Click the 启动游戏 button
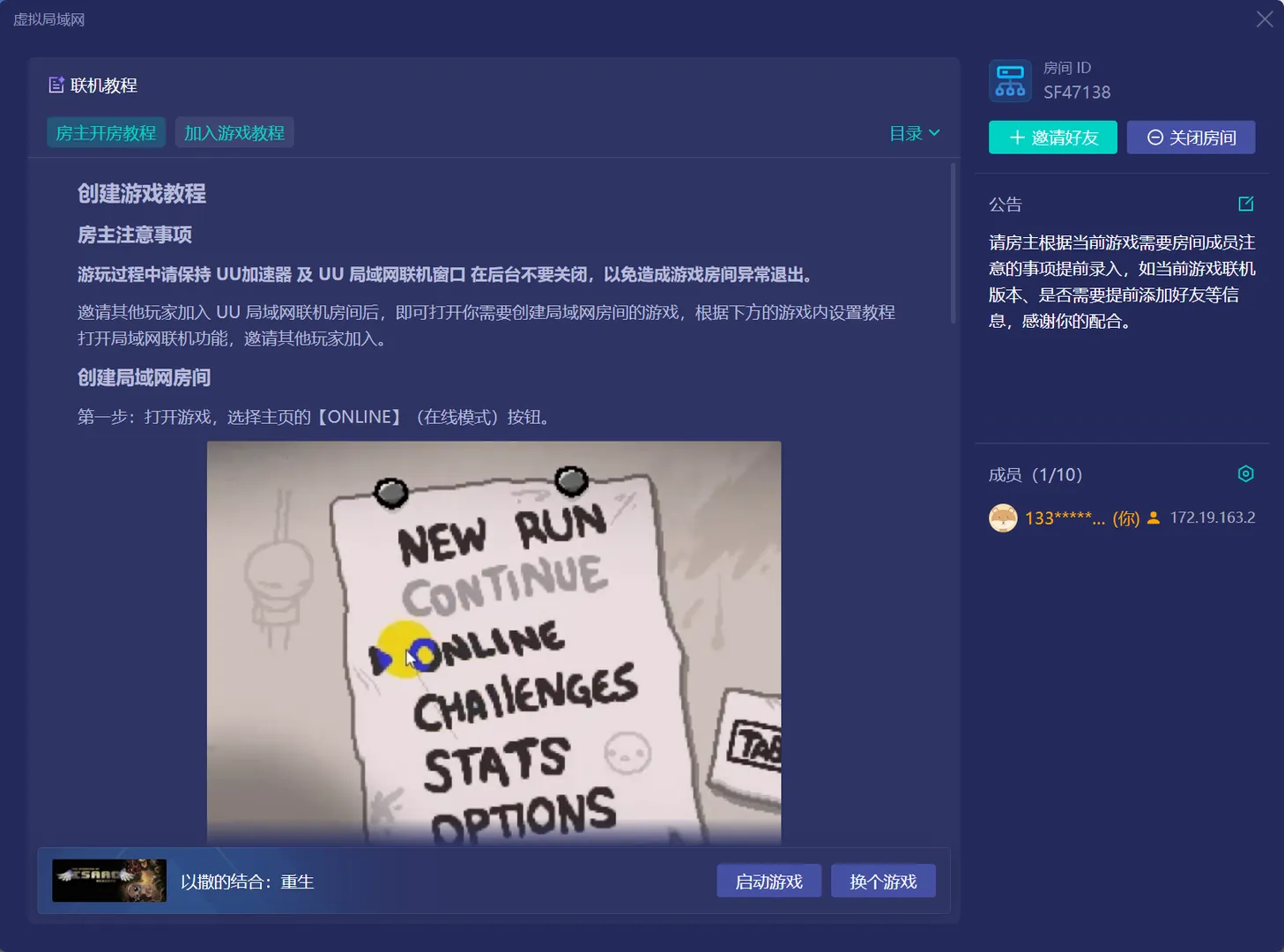The width and height of the screenshot is (1284, 952). [x=769, y=881]
